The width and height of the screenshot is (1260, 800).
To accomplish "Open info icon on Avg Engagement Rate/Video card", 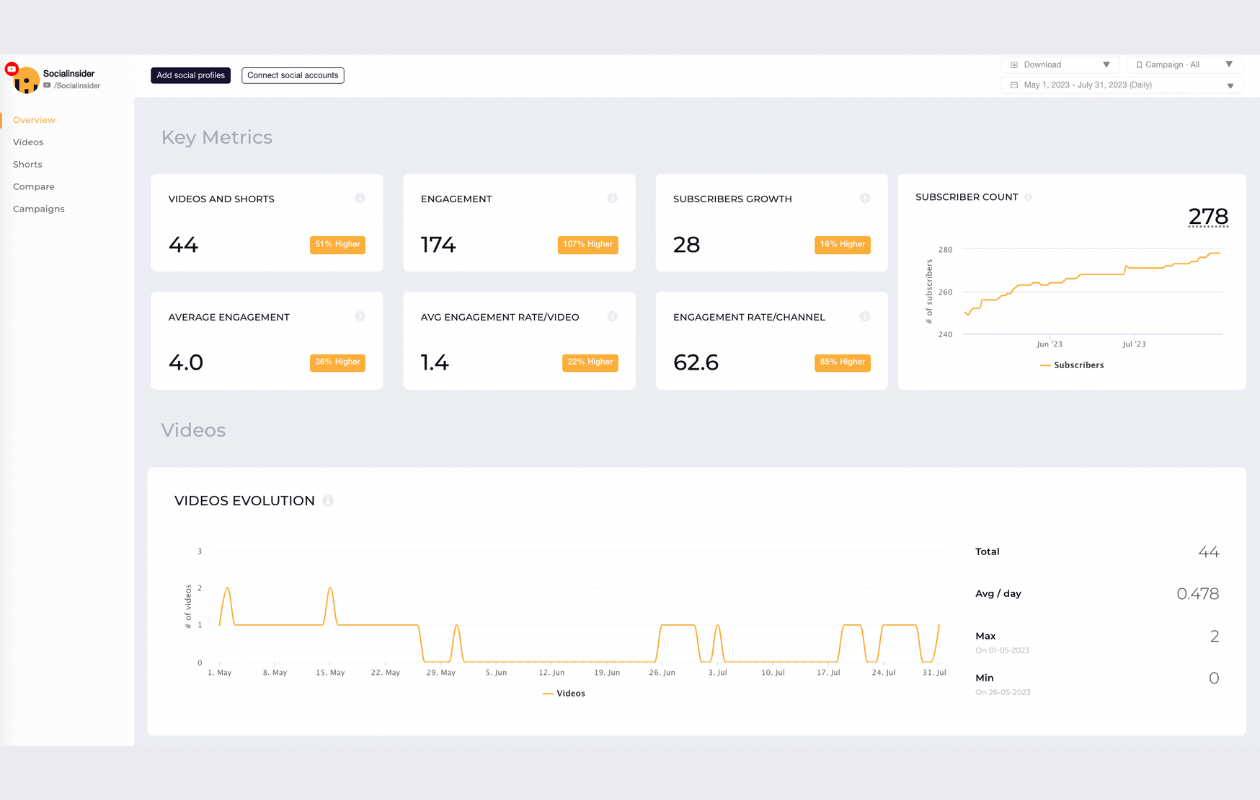I will pos(612,316).
